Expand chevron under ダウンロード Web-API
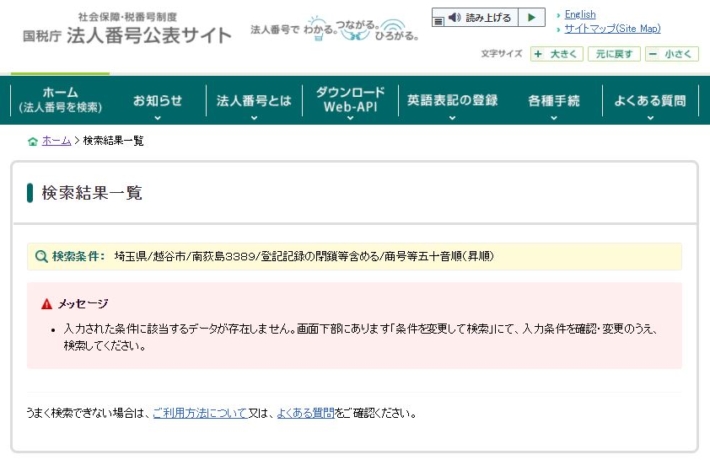This screenshot has width=710, height=460. (x=350, y=118)
